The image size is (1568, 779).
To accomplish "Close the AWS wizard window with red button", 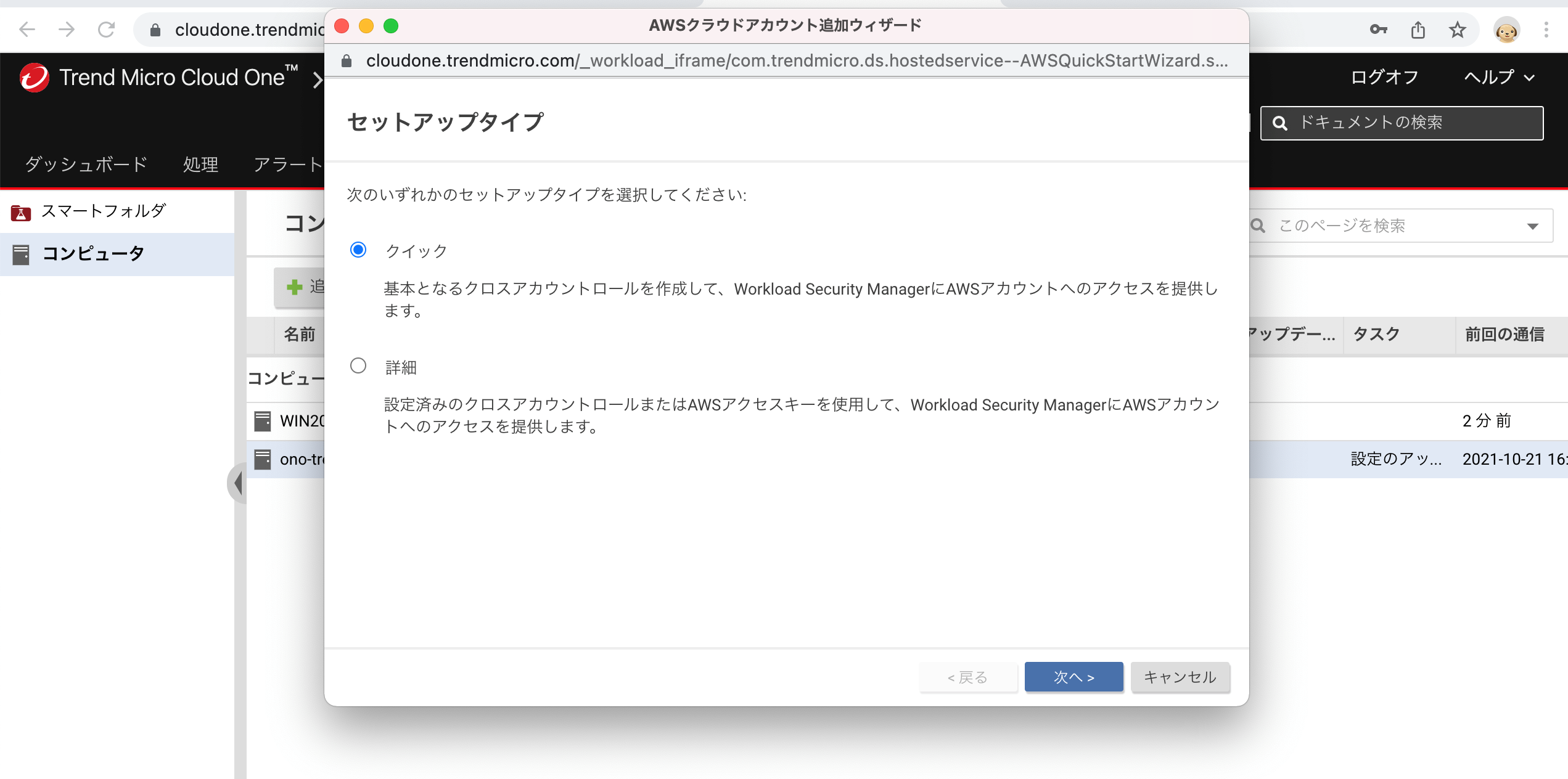I will click(x=342, y=26).
